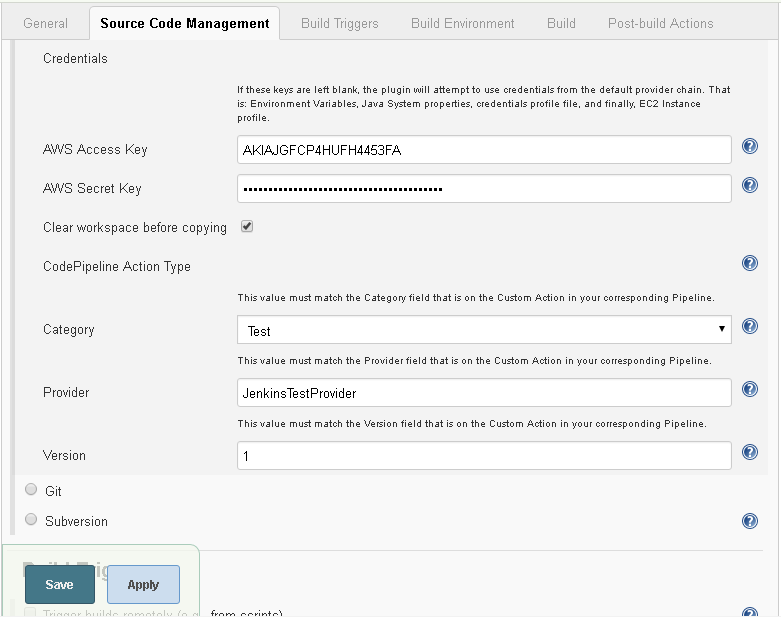Click the Clear workspace before copying label
The height and width of the screenshot is (617, 781).
(134, 228)
